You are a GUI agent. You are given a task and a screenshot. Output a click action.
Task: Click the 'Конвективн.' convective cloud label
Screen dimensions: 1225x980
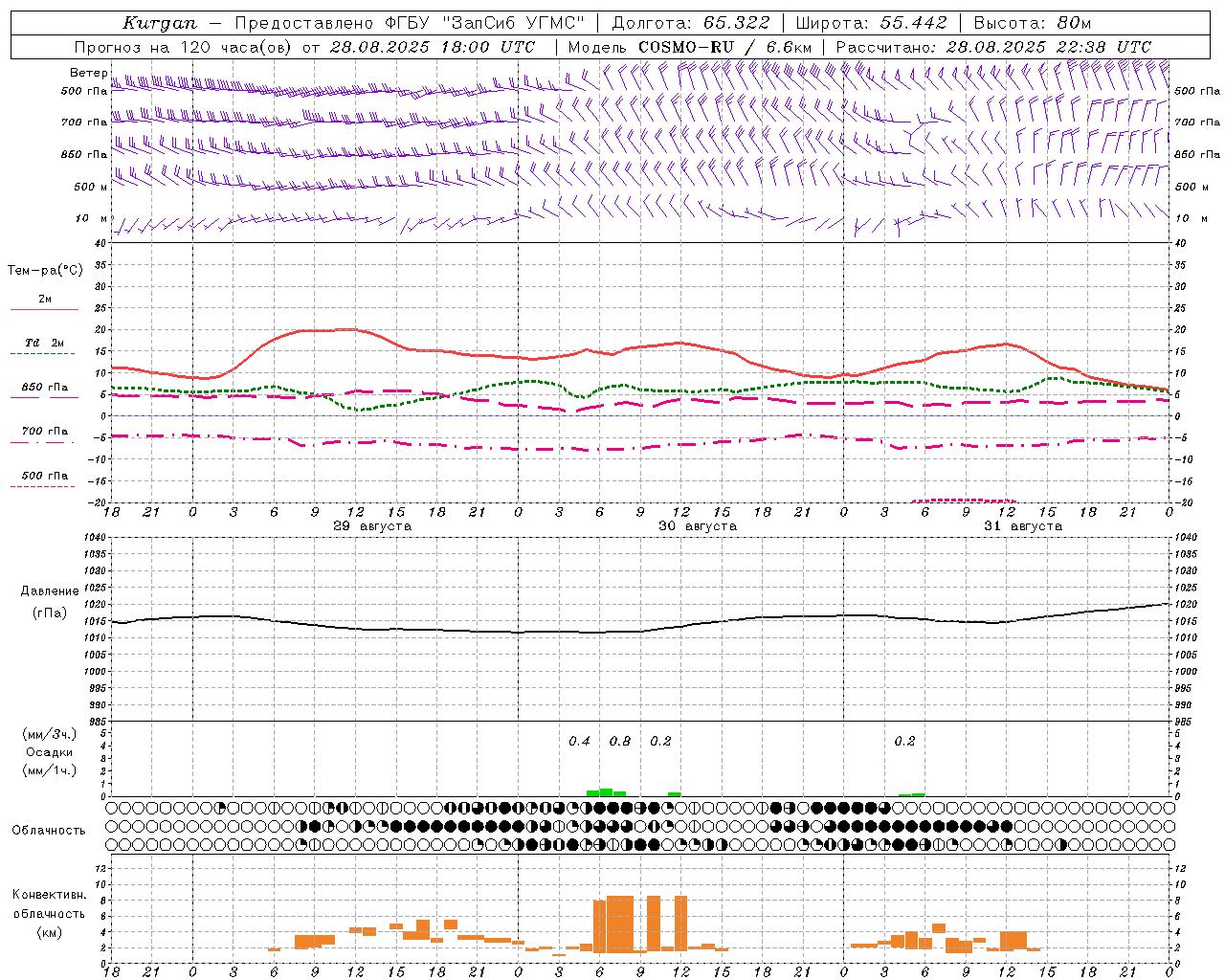pyautogui.click(x=49, y=895)
